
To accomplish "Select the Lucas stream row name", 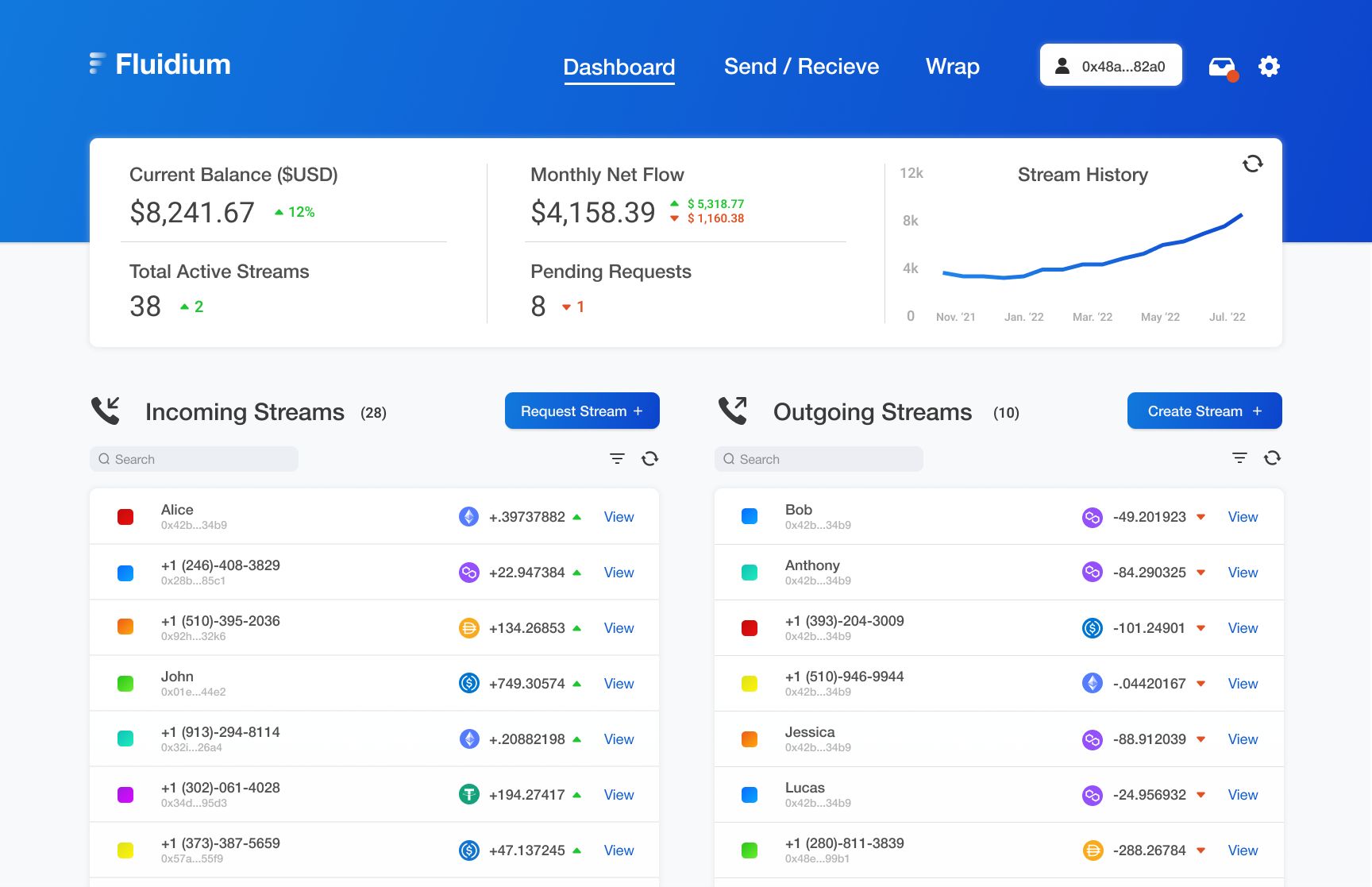I will pyautogui.click(x=805, y=788).
